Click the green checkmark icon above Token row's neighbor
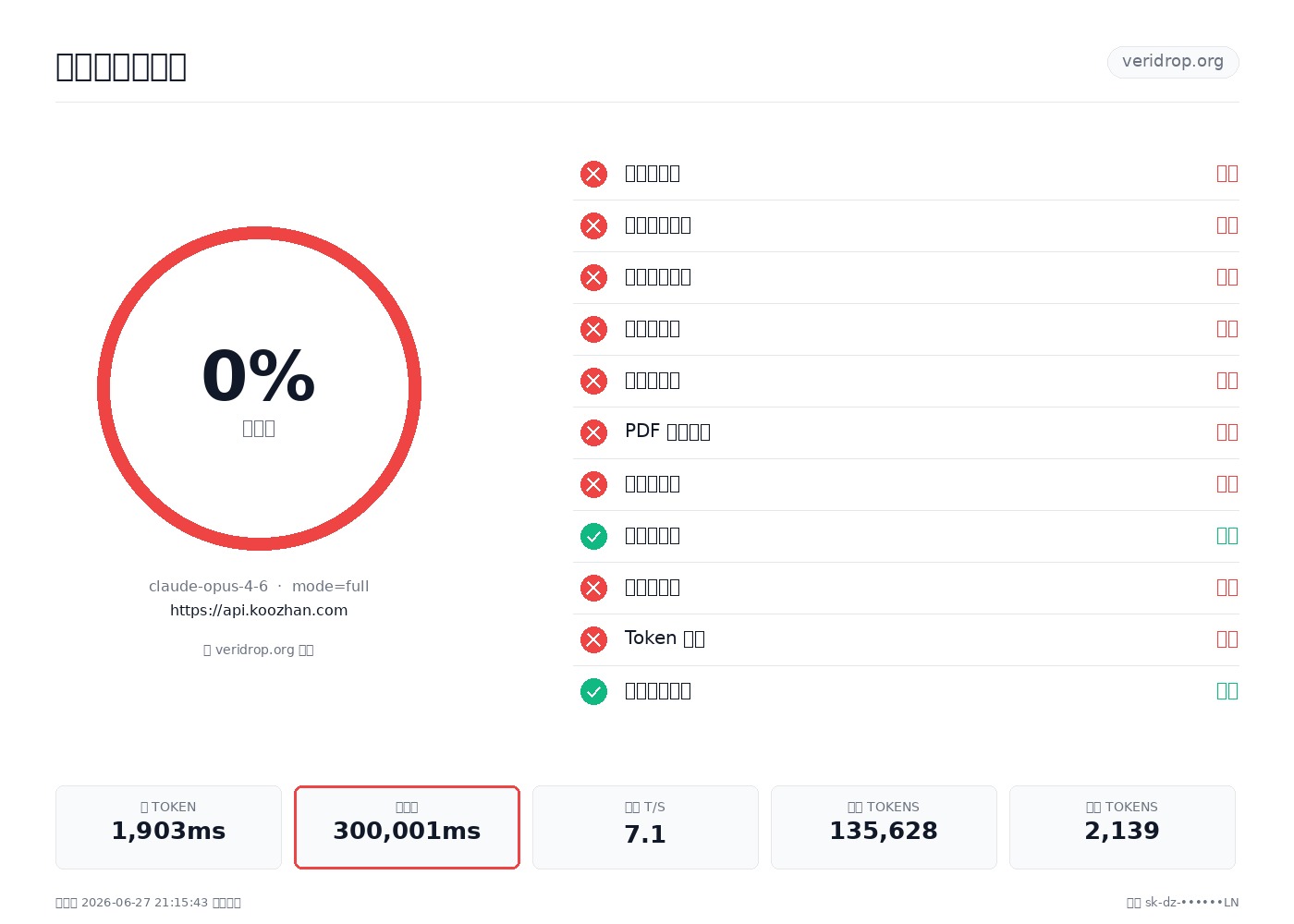The image size is (1294, 924). tap(593, 536)
